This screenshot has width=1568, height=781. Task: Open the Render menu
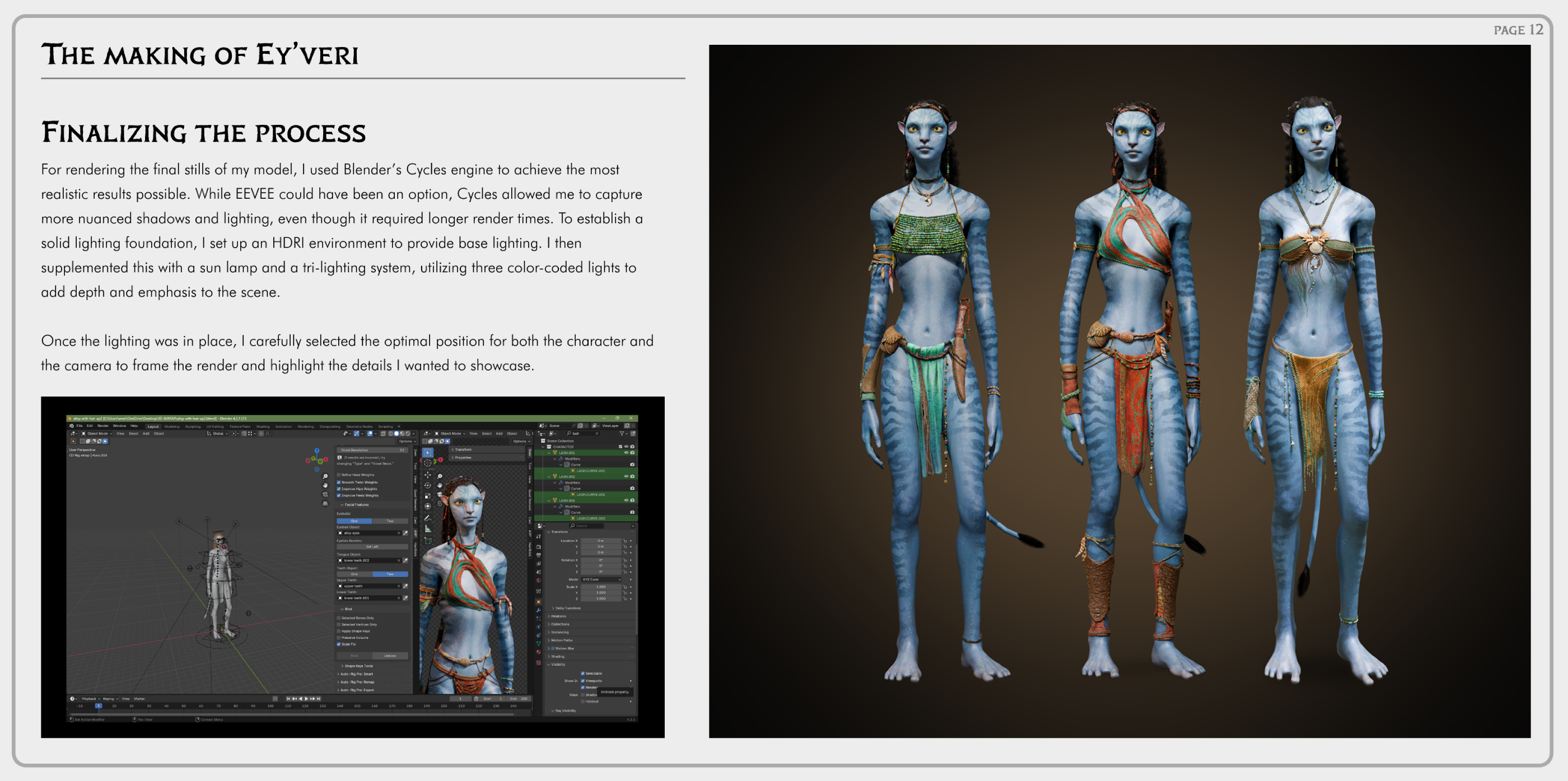tap(104, 426)
